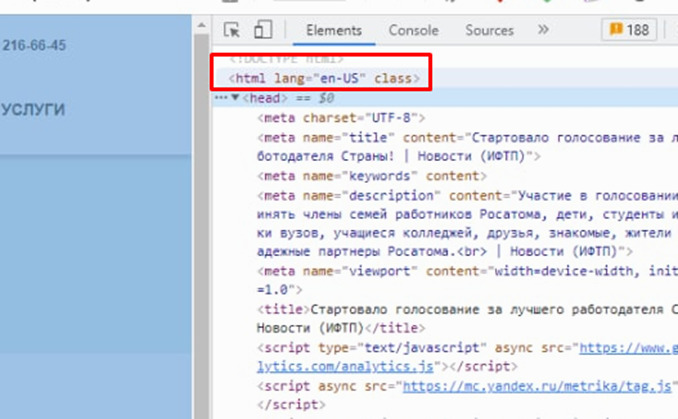Click the phone number 216-66-45

[35, 45]
